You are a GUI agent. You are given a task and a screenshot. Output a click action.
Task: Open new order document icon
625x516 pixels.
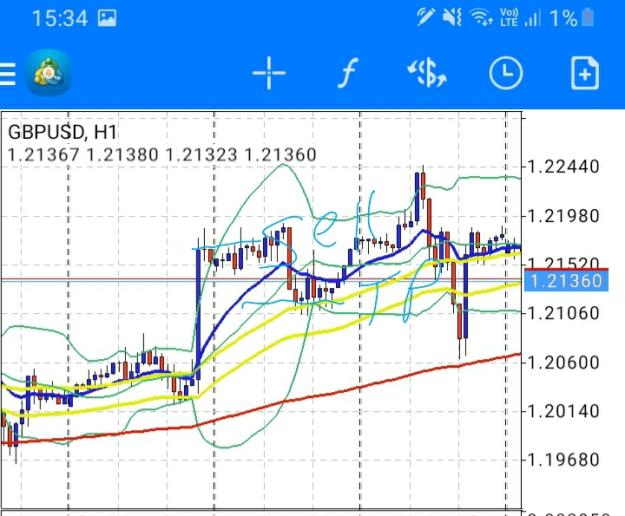[585, 73]
